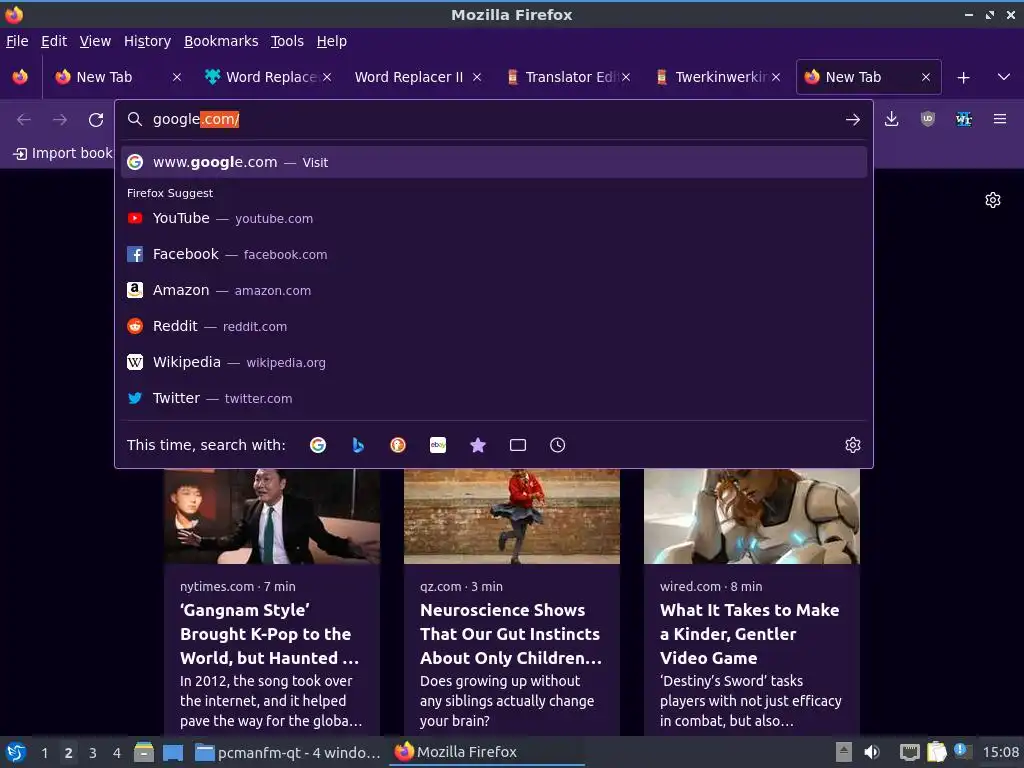Close the Twerkinwerkin tab
Viewport: 1024px width, 768px height.
776,77
